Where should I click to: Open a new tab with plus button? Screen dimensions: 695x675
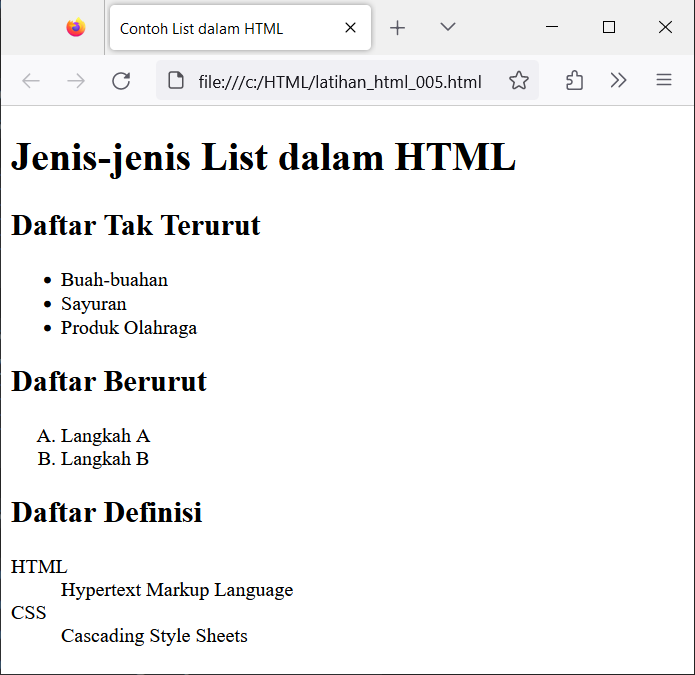[x=398, y=28]
